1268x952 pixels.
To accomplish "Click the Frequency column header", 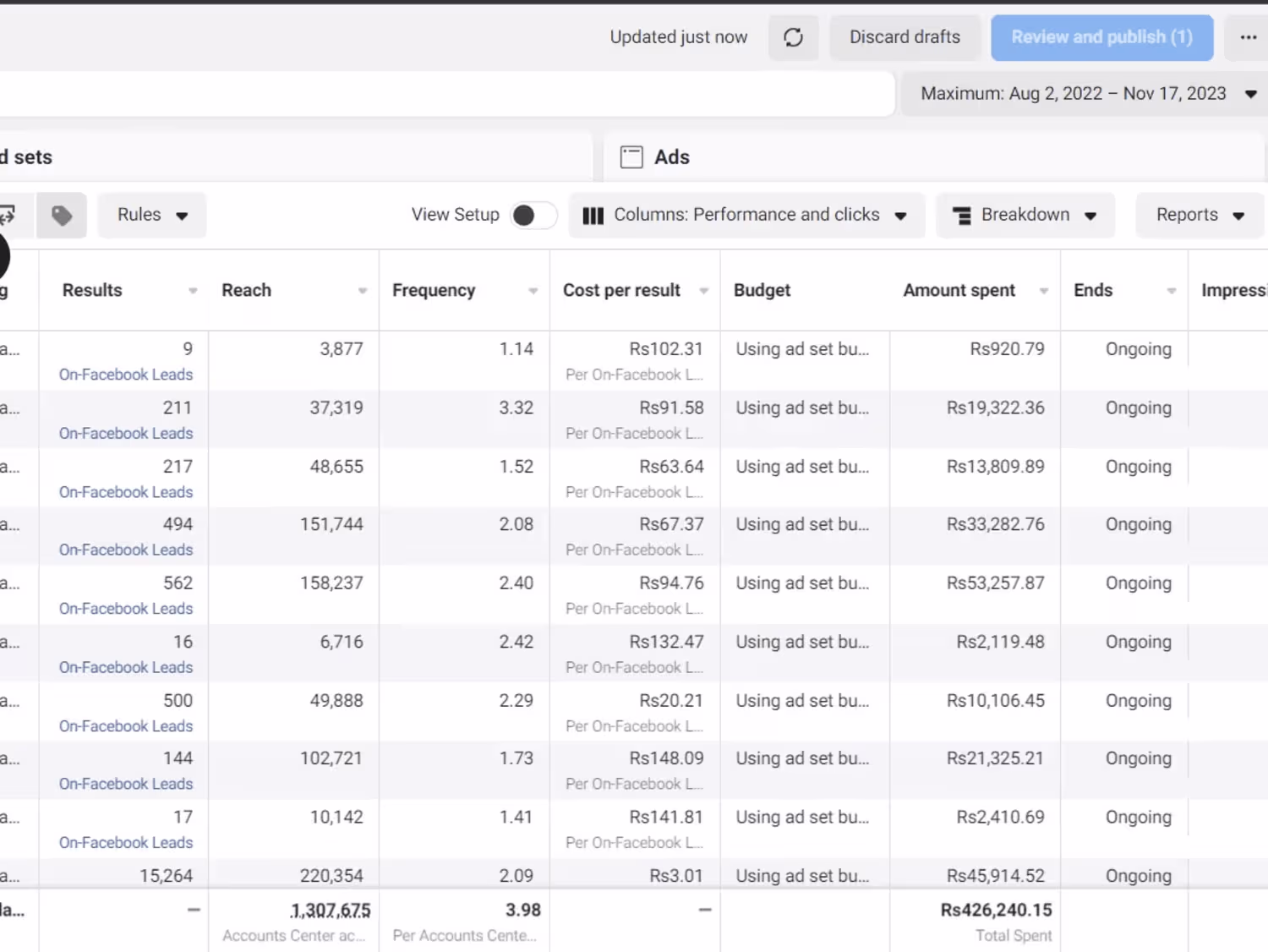I will pyautogui.click(x=434, y=291).
